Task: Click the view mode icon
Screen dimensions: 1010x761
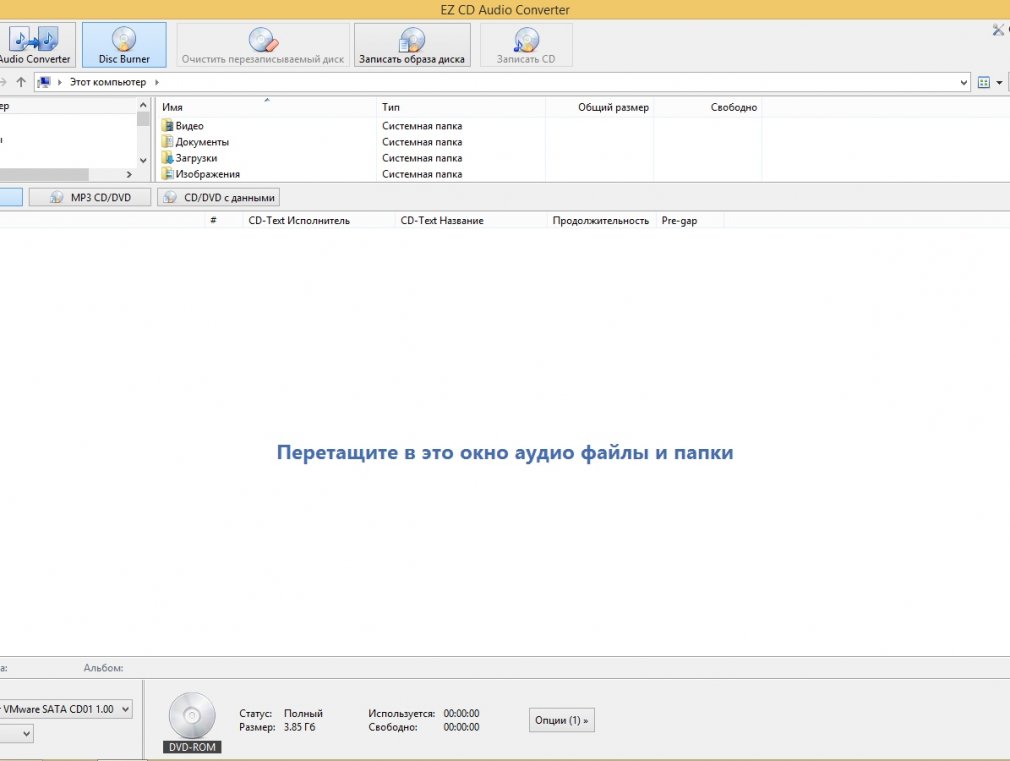Action: coord(984,82)
